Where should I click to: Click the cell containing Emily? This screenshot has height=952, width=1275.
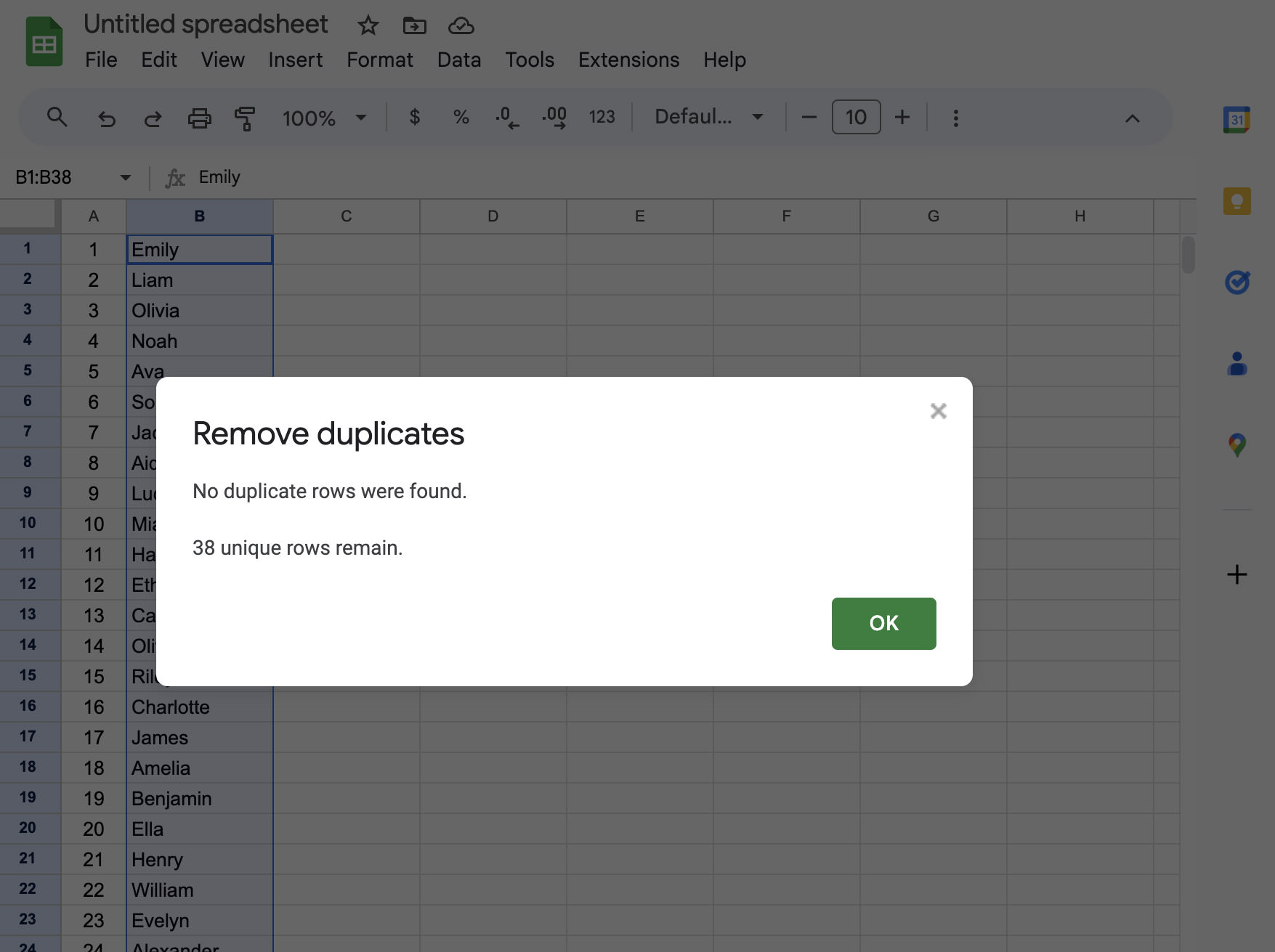pos(200,249)
